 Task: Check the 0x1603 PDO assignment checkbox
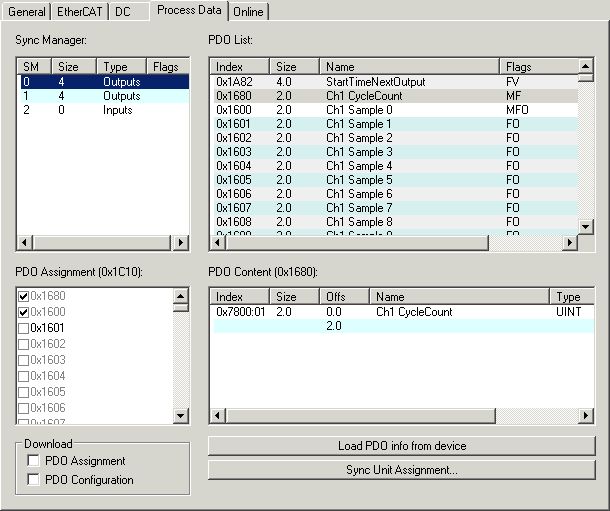(24, 360)
